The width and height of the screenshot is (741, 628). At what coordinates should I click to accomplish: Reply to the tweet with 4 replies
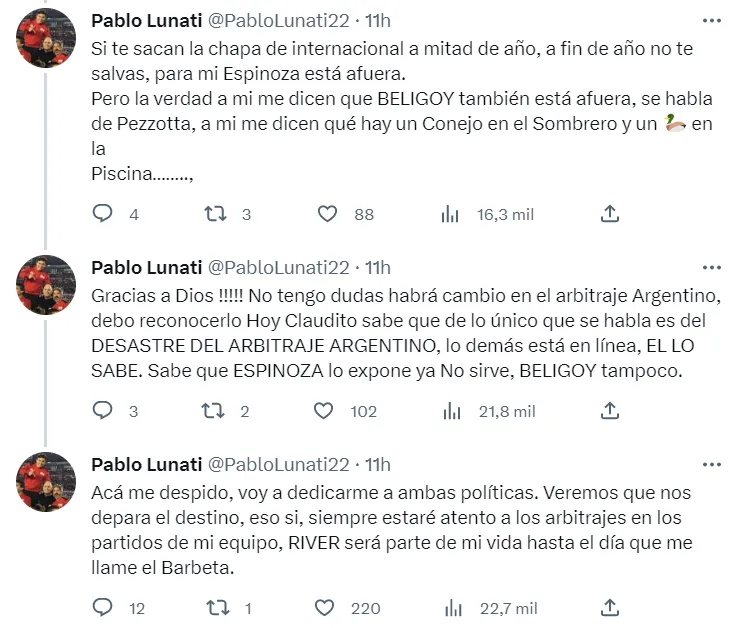tap(102, 213)
